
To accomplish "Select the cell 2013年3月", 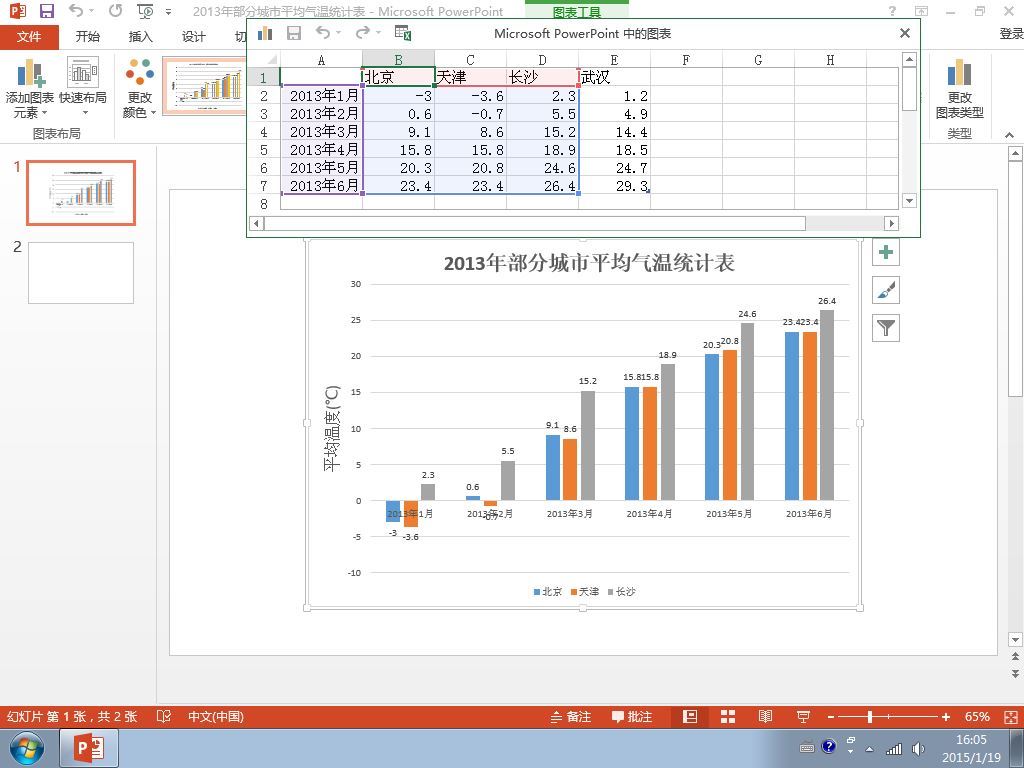I will tap(321, 131).
